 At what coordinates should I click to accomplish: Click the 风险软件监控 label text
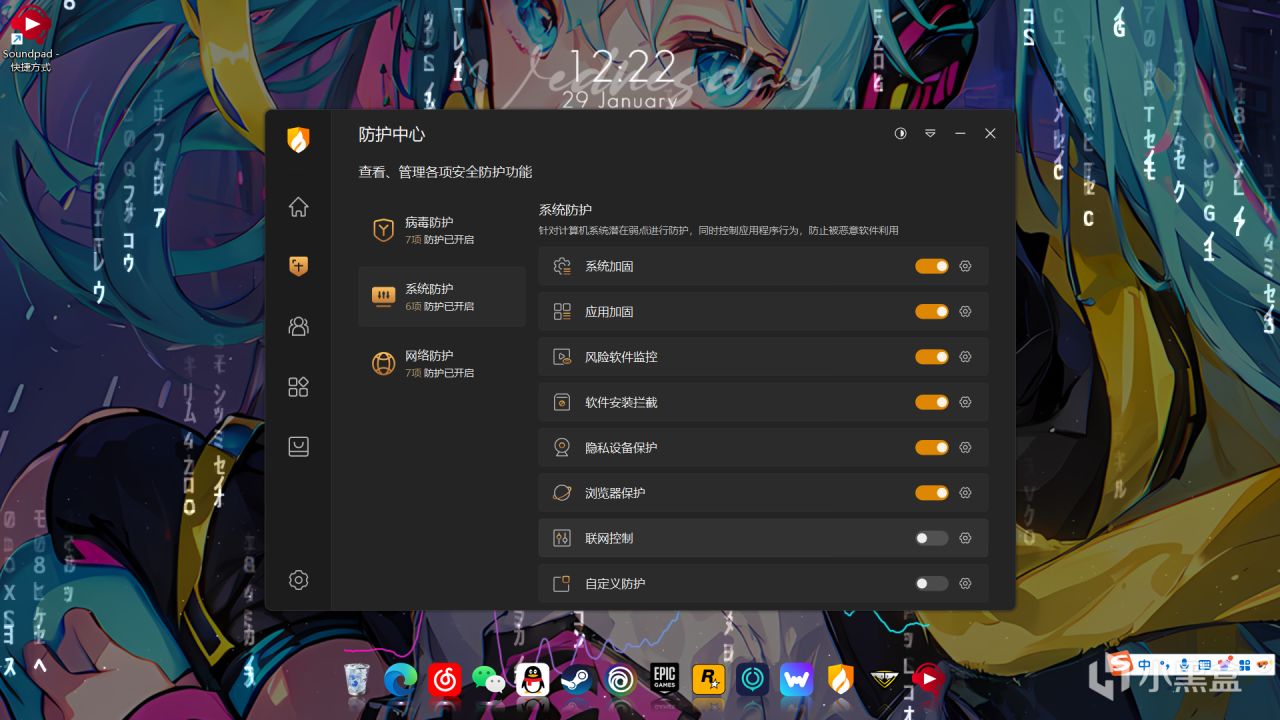point(621,357)
